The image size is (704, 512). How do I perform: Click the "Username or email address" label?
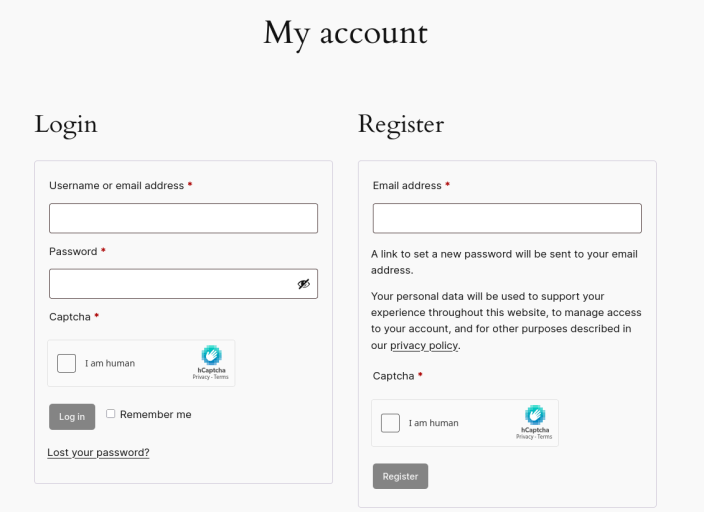(116, 186)
